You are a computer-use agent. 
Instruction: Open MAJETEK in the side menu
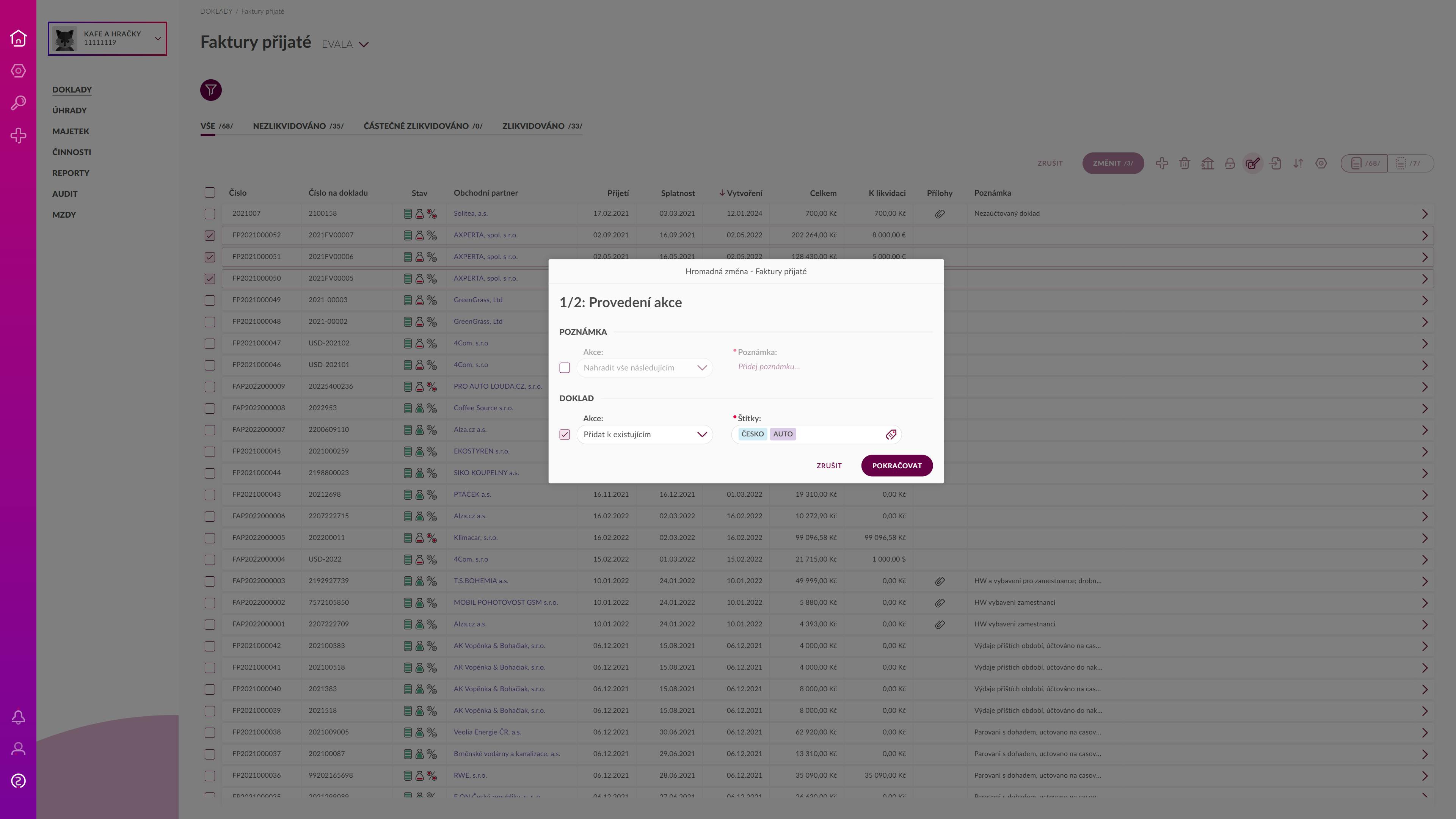point(71,132)
